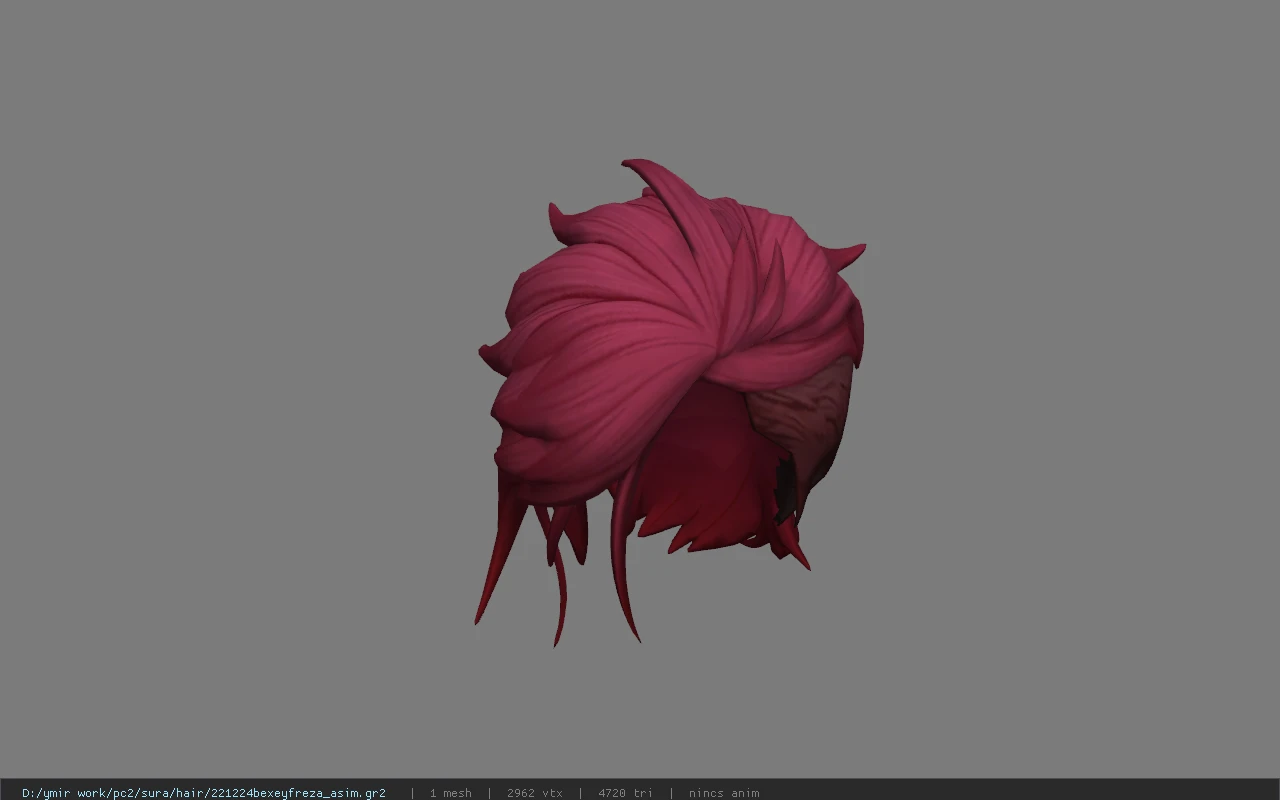Click the '2962 vtx' vertex count

pyautogui.click(x=535, y=793)
